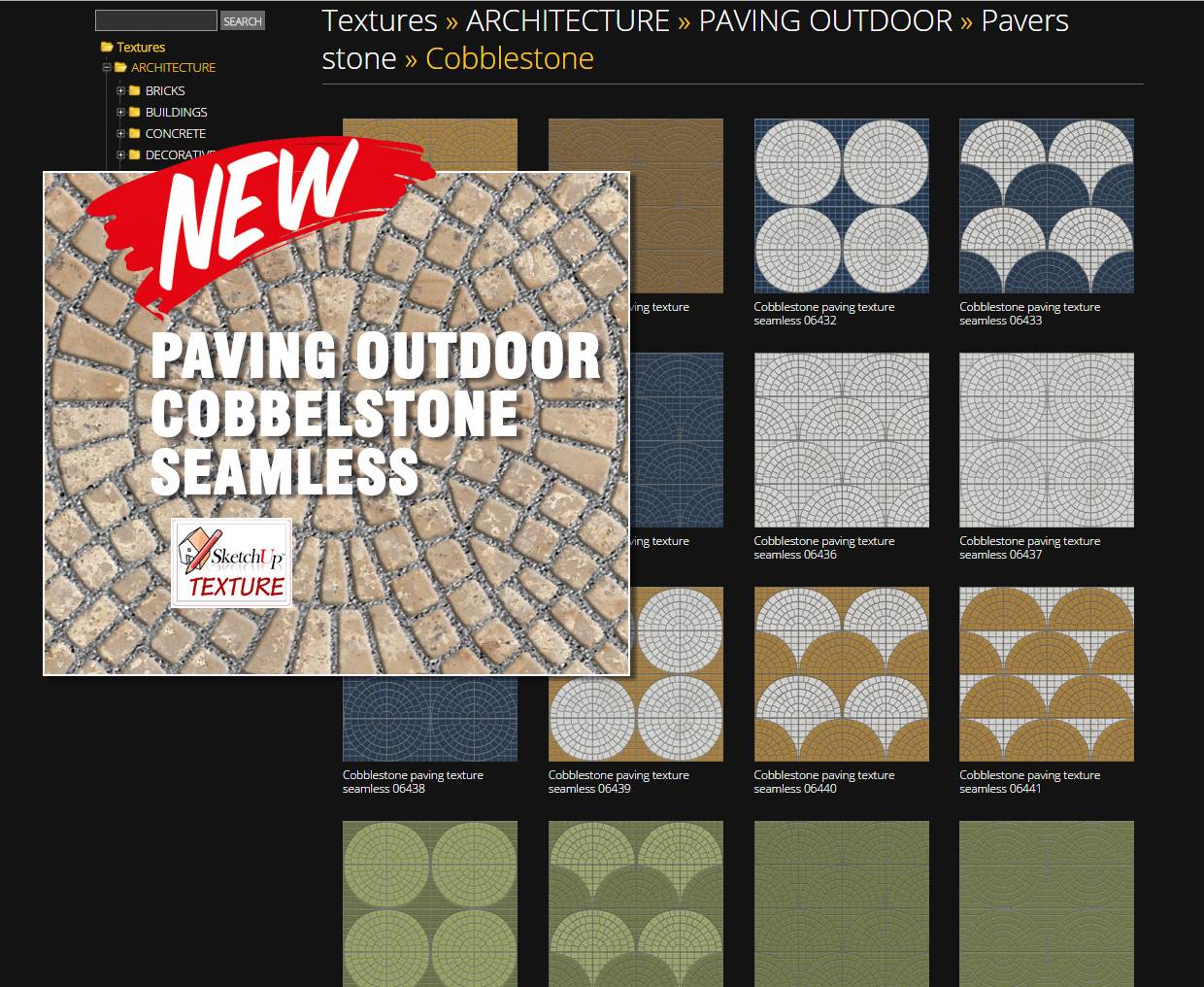The height and width of the screenshot is (987, 1204).
Task: Open Cobblestone paving texture seamless 06432 thumbnail
Action: coord(841,205)
